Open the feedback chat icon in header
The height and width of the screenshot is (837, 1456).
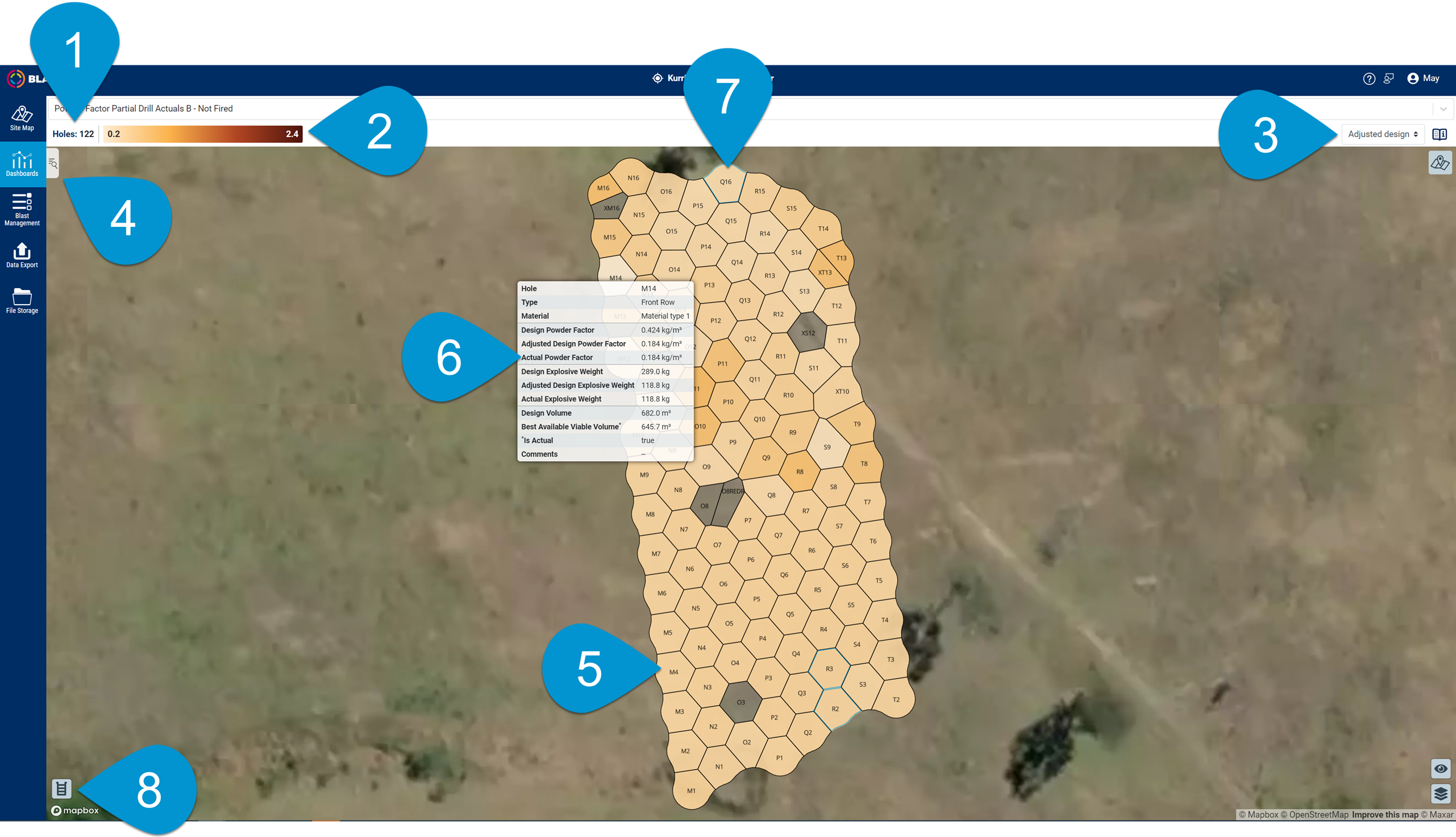(1389, 79)
